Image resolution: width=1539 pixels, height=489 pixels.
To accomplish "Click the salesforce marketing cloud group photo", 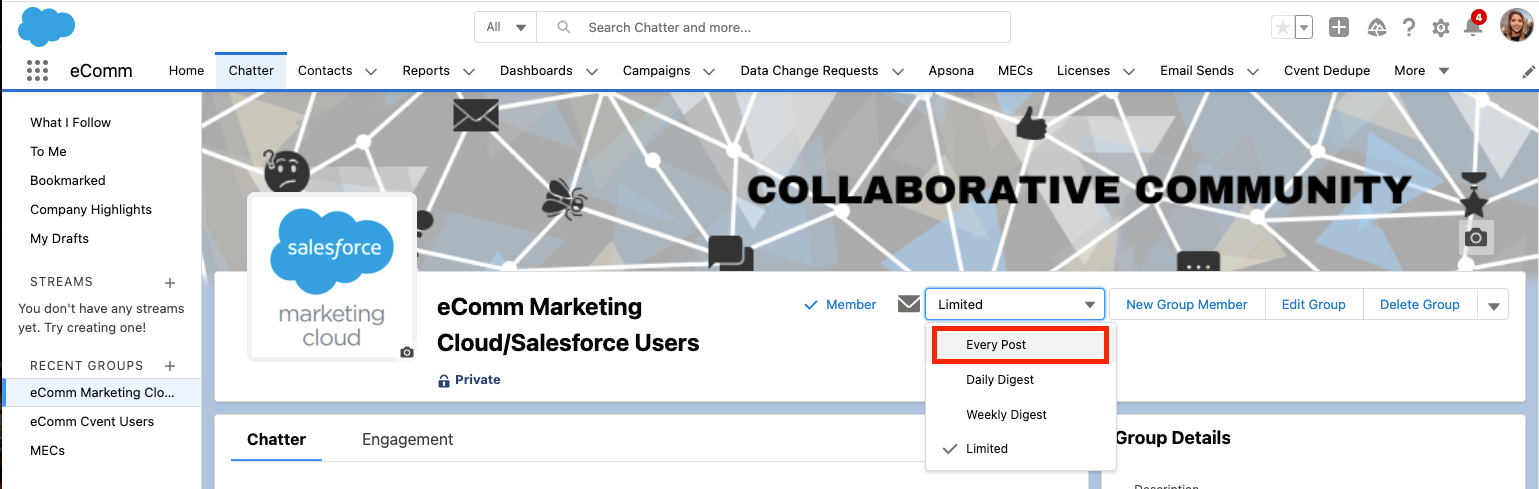I will tap(331, 276).
